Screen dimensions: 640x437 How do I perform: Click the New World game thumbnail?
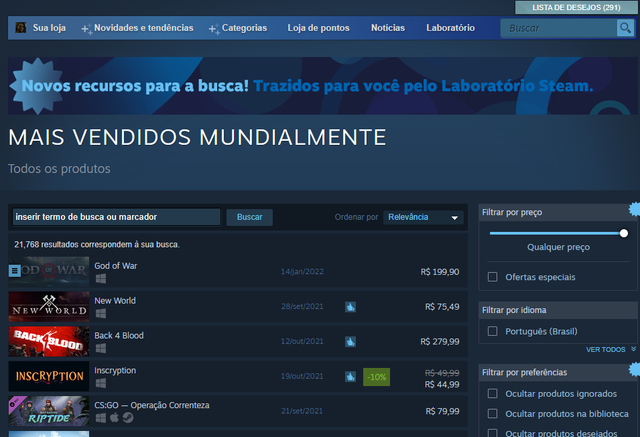[x=49, y=307]
